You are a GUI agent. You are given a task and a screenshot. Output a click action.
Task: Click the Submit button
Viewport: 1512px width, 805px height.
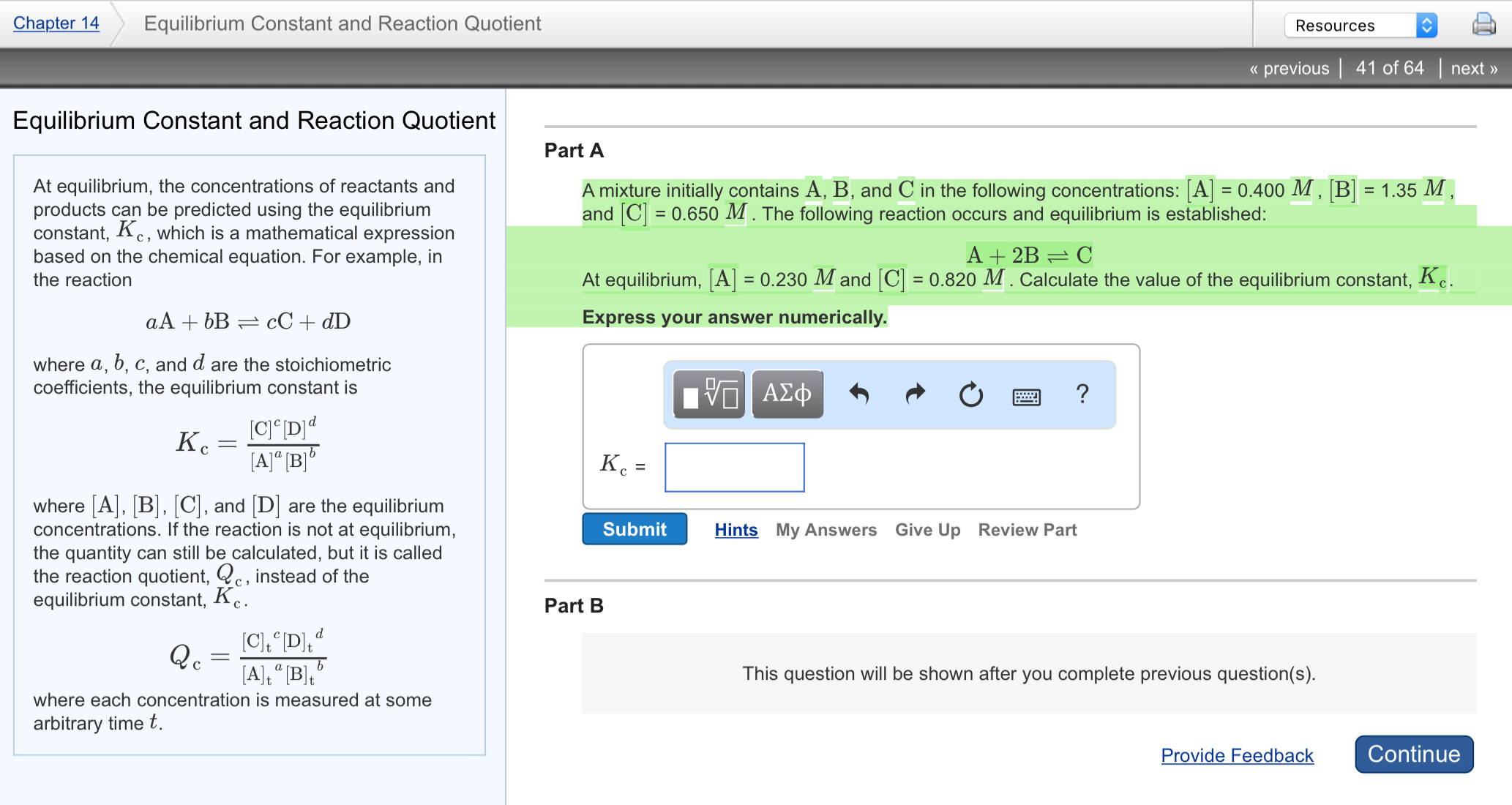[x=634, y=528]
